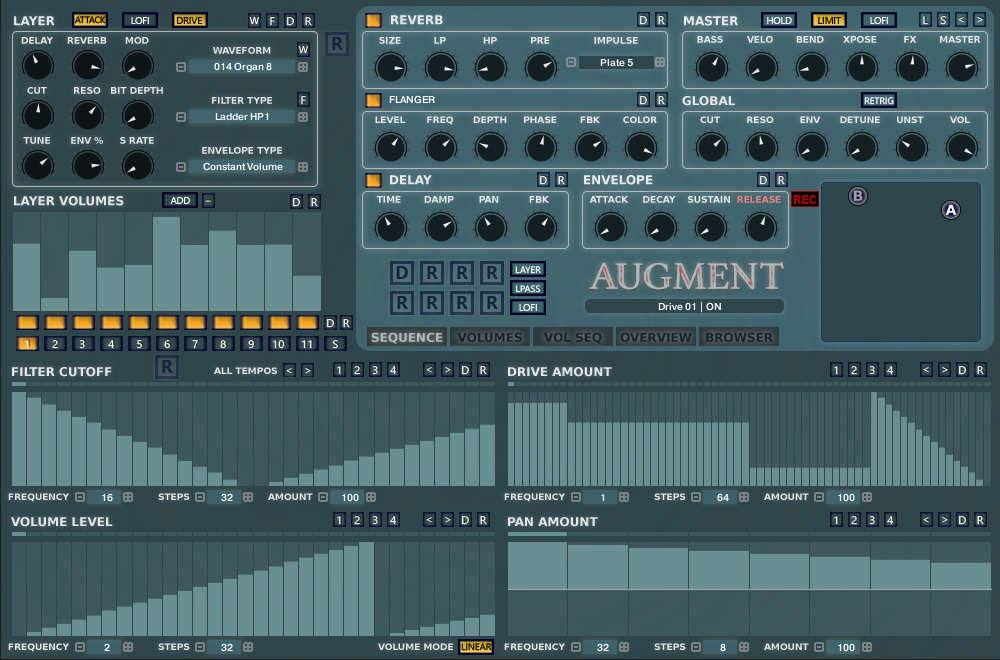Select layer number 5 button
The image size is (1000, 660).
click(x=139, y=344)
